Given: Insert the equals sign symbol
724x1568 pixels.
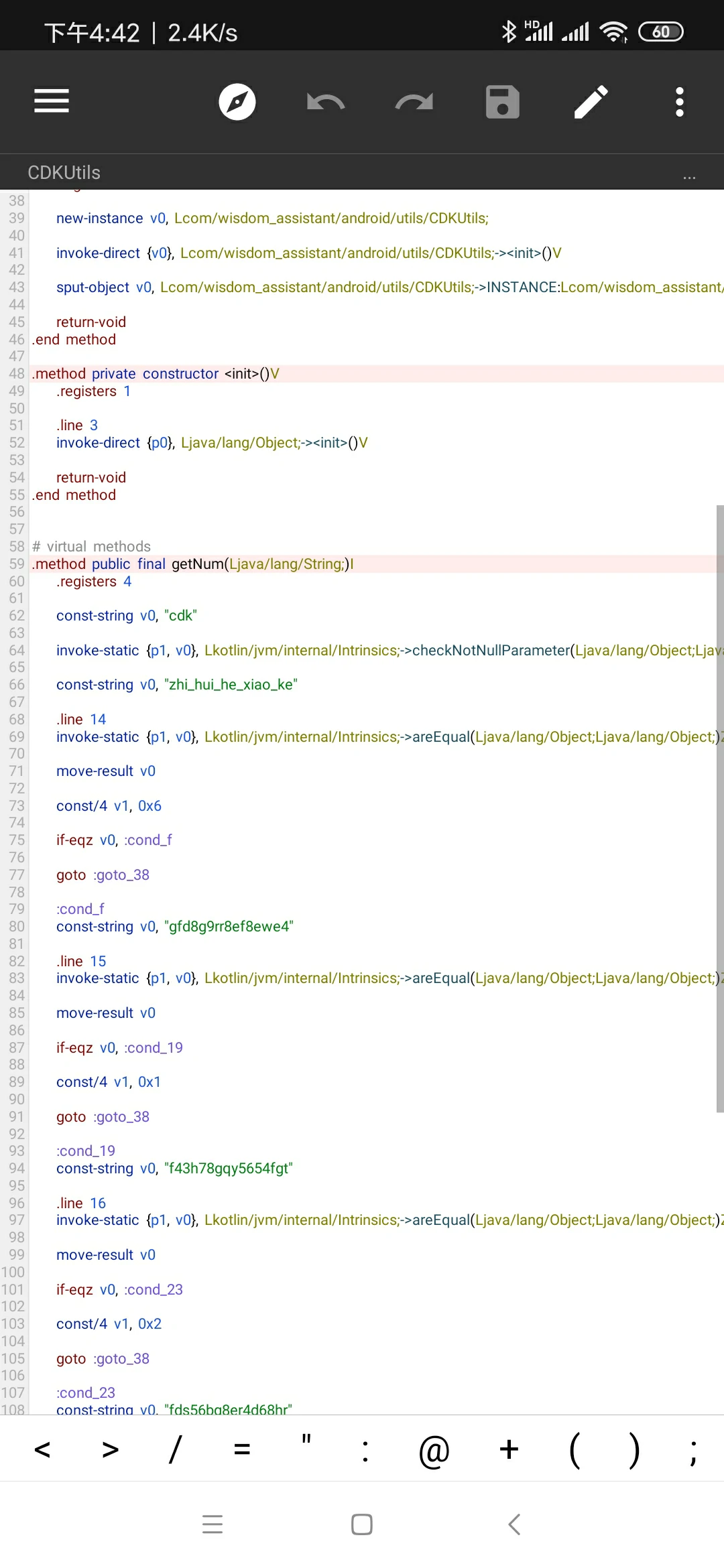Looking at the screenshot, I should pyautogui.click(x=242, y=1450).
